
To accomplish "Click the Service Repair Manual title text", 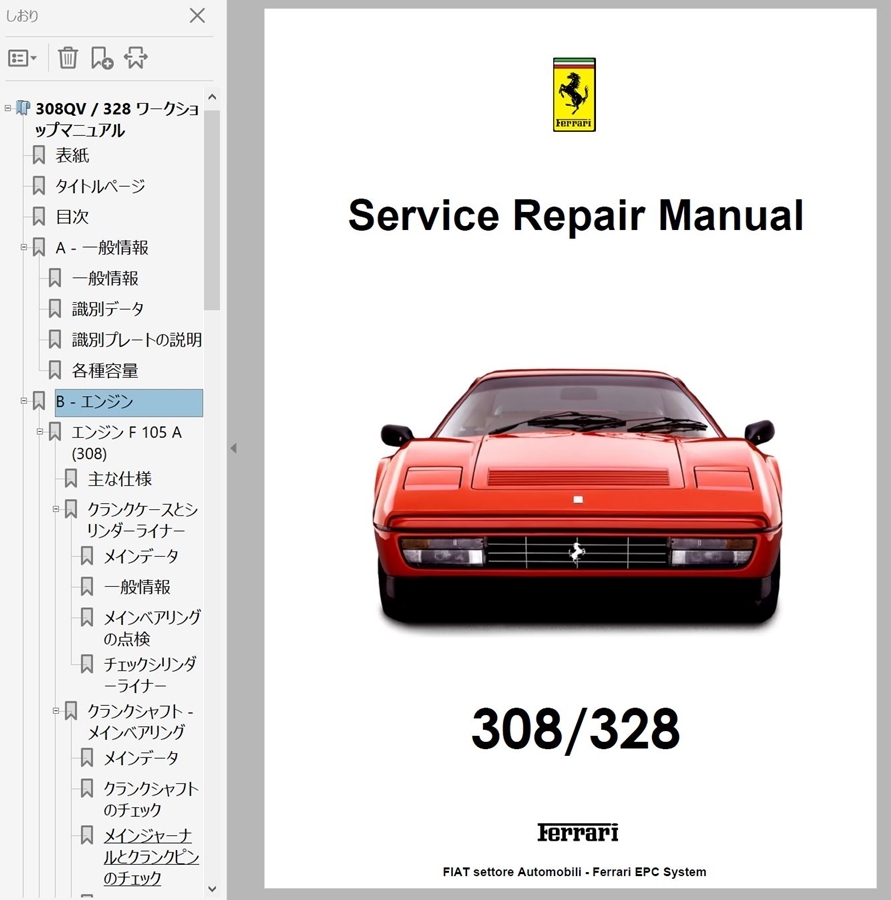I will (576, 215).
